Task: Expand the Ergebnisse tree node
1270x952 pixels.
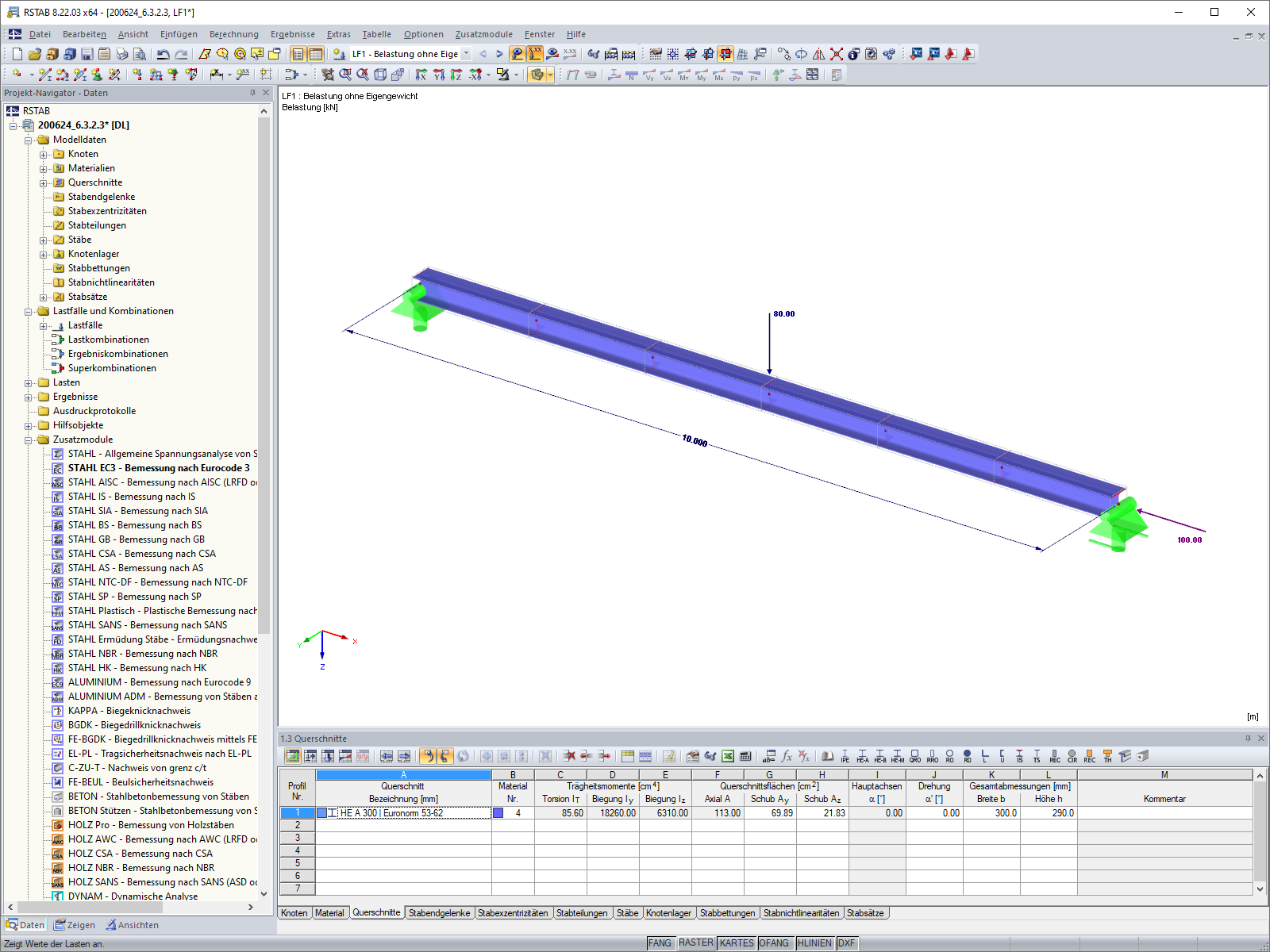Action: pos(29,397)
